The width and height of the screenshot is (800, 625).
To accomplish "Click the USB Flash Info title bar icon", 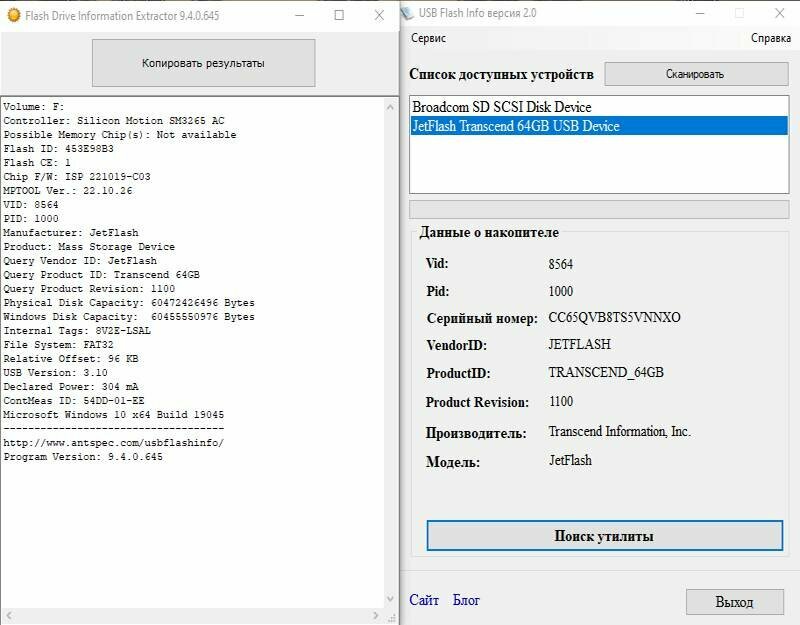I will click(407, 13).
